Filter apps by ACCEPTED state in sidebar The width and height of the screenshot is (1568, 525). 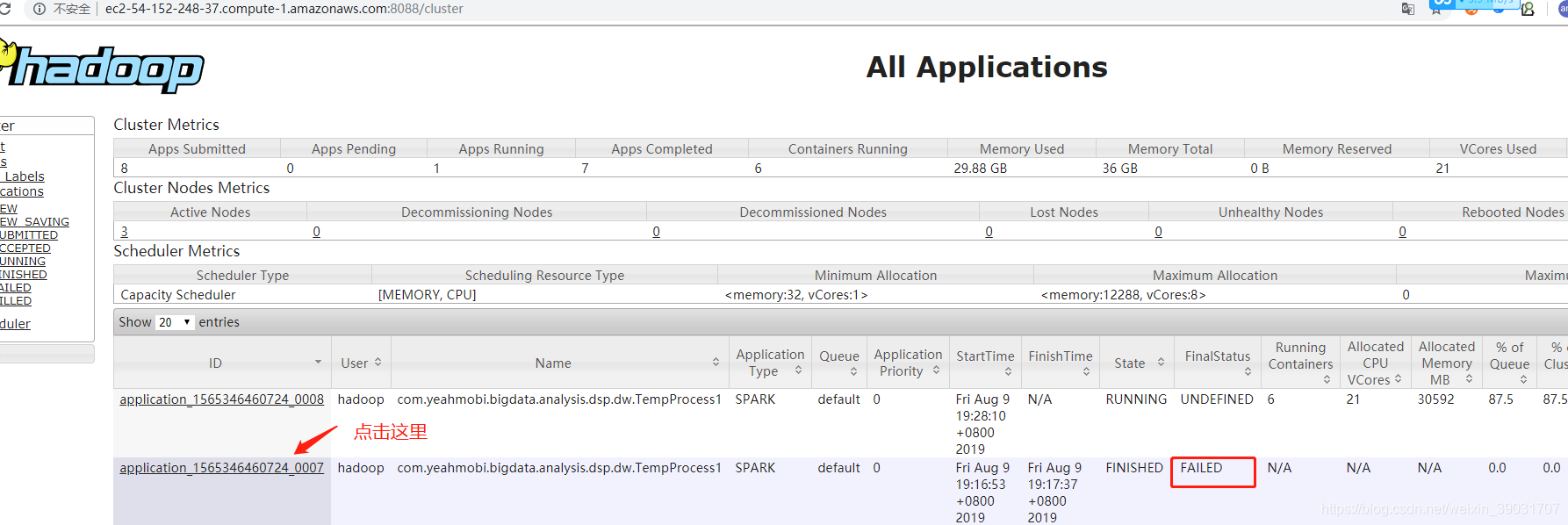(x=25, y=248)
